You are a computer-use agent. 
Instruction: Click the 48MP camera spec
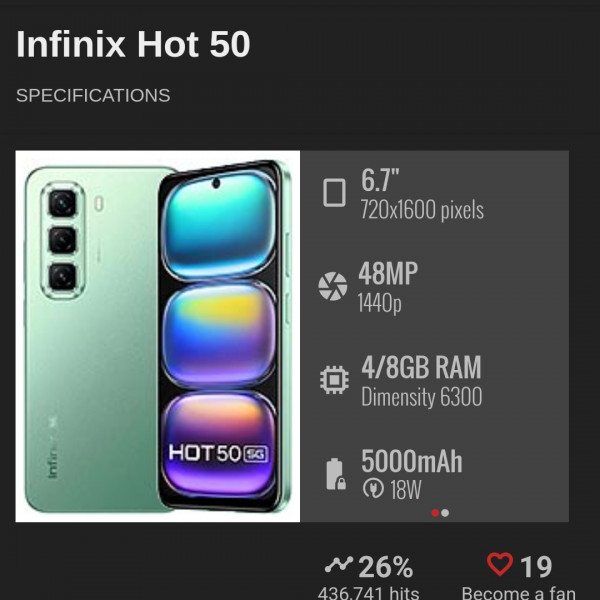(x=388, y=273)
